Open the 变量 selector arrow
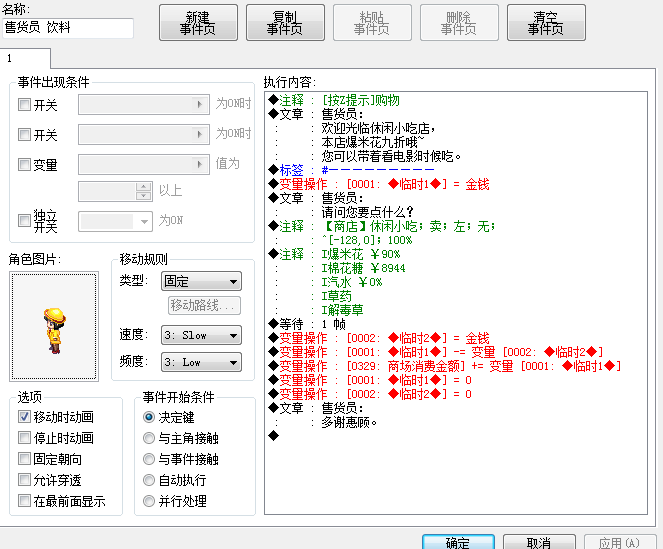 pyautogui.click(x=200, y=164)
